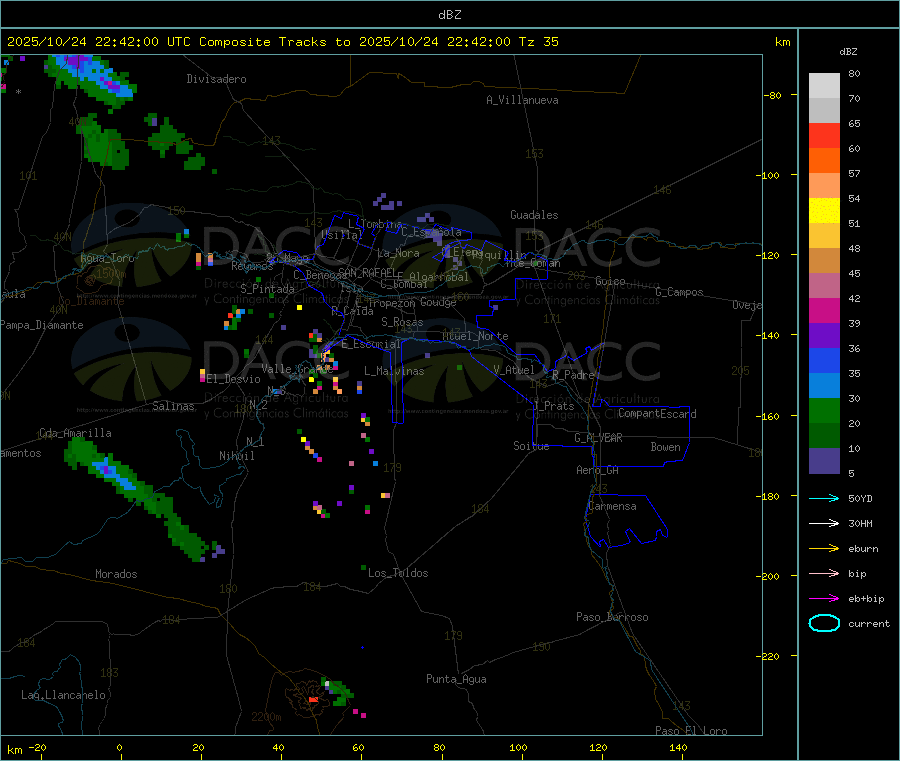Image resolution: width=900 pixels, height=761 pixels.
Task: Click the red echo cell near '2200m'
Action: coord(313,700)
